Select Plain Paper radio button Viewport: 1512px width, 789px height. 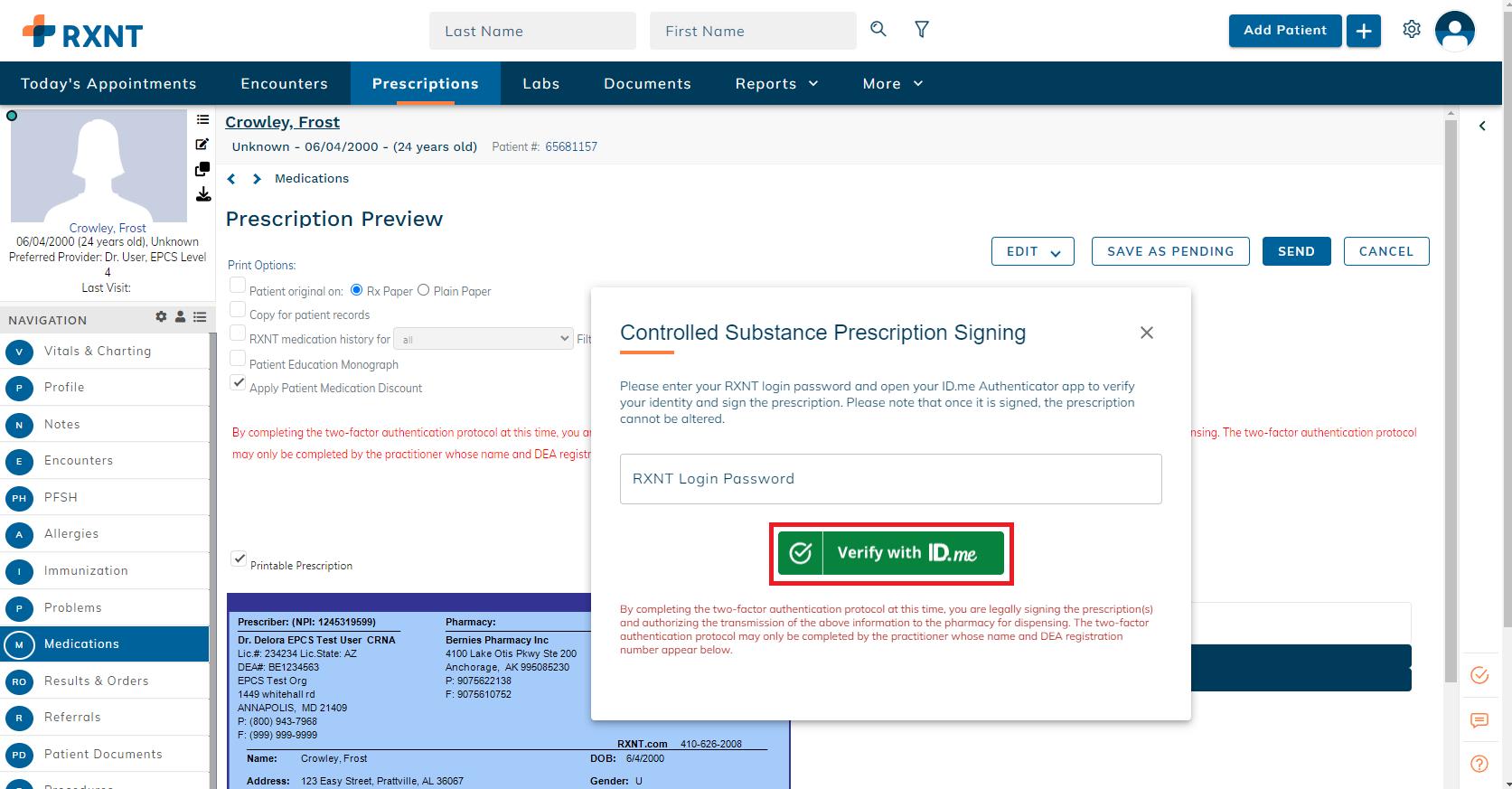click(x=423, y=290)
